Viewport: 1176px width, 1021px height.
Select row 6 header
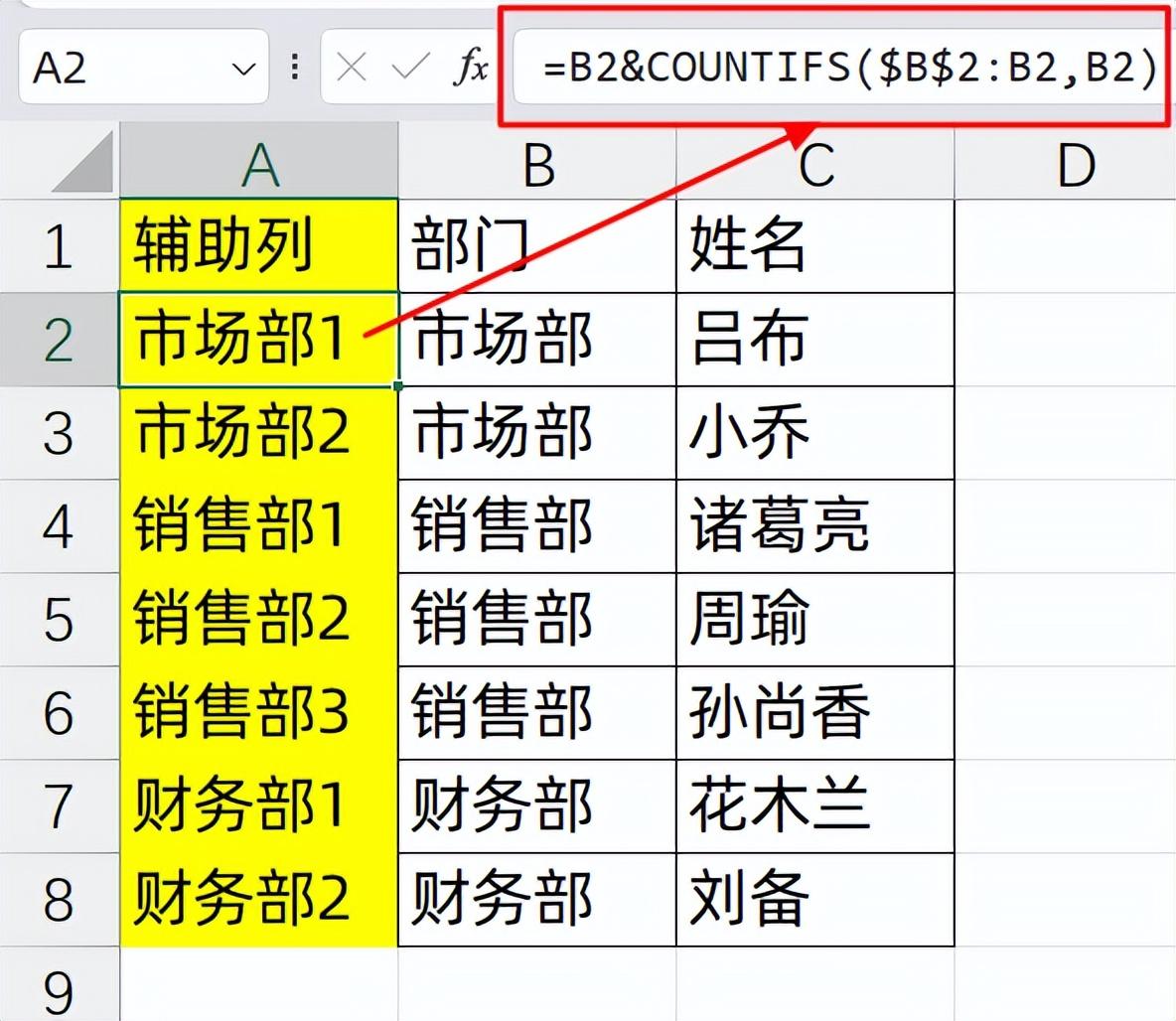click(60, 713)
